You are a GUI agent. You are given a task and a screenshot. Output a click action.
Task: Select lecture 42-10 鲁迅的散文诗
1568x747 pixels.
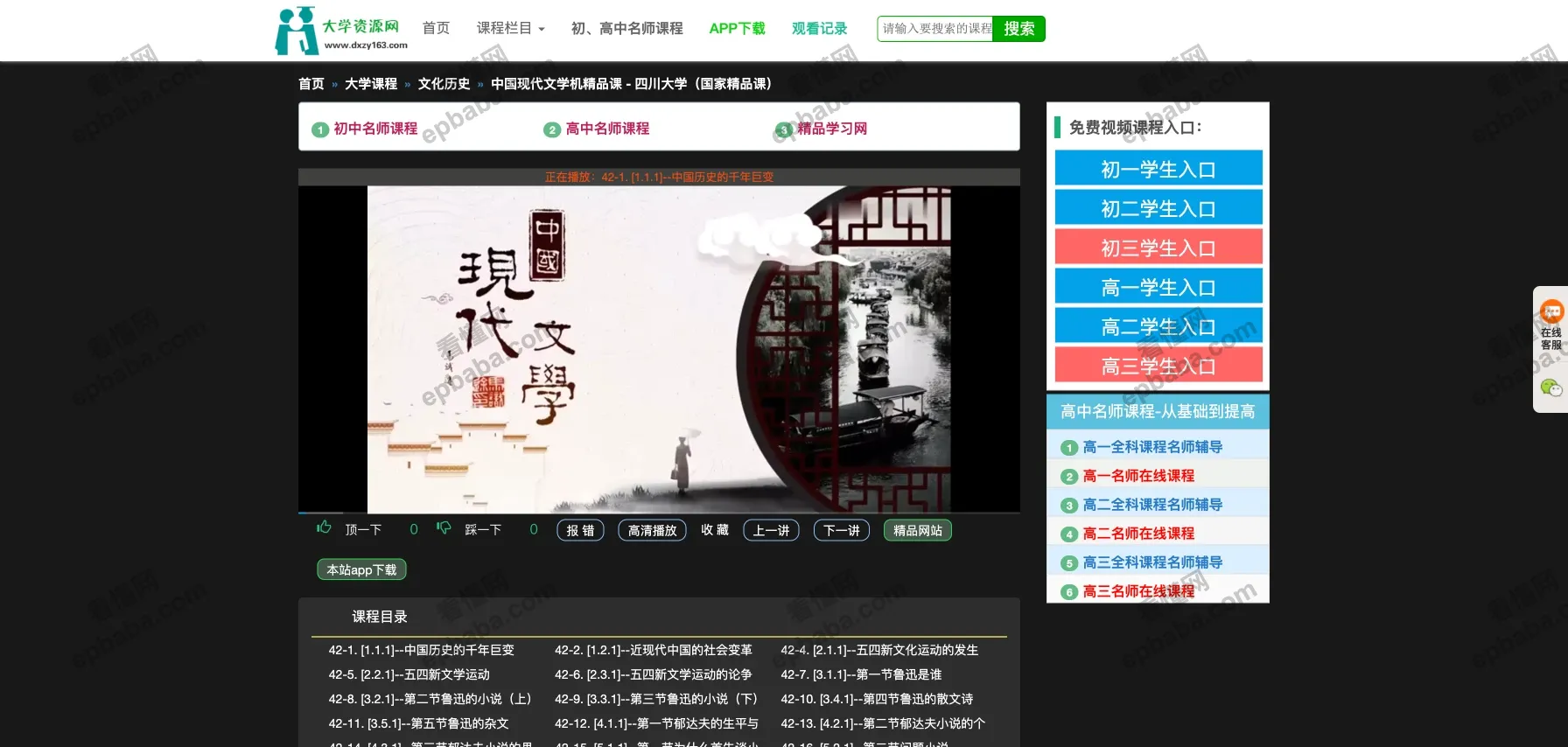click(877, 699)
